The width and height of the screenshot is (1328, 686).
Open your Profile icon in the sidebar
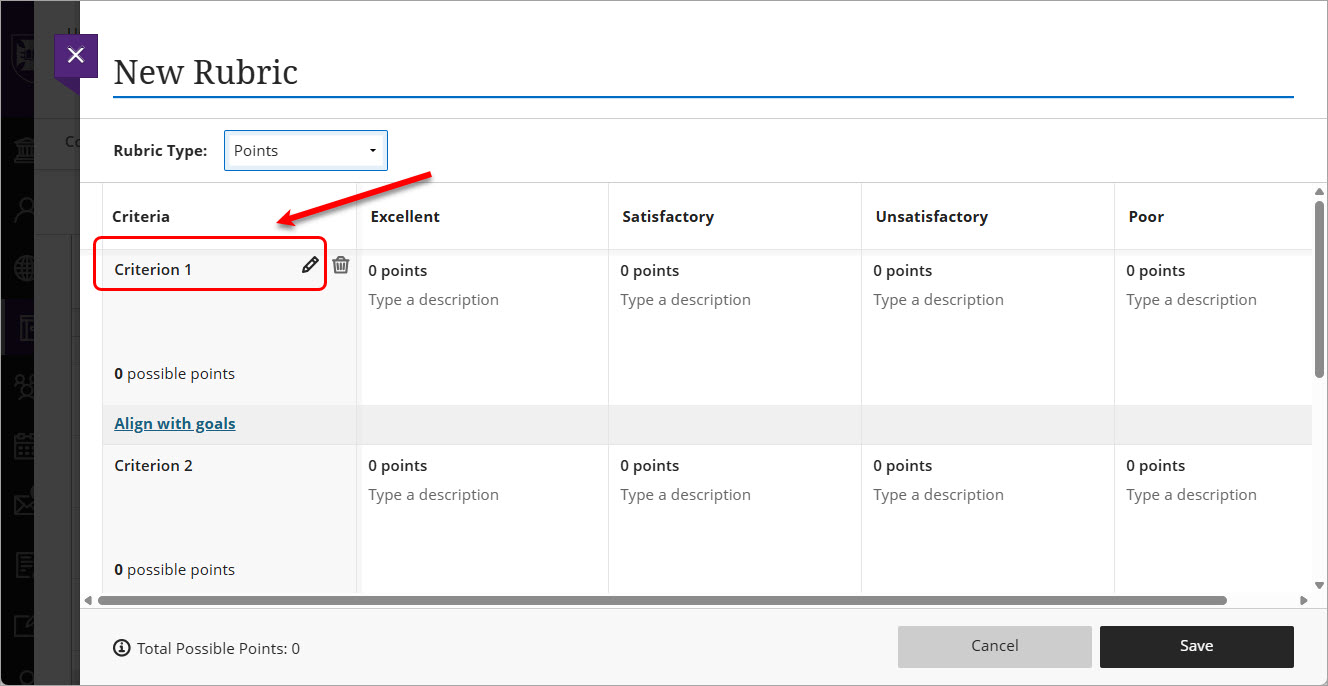pyautogui.click(x=22, y=207)
